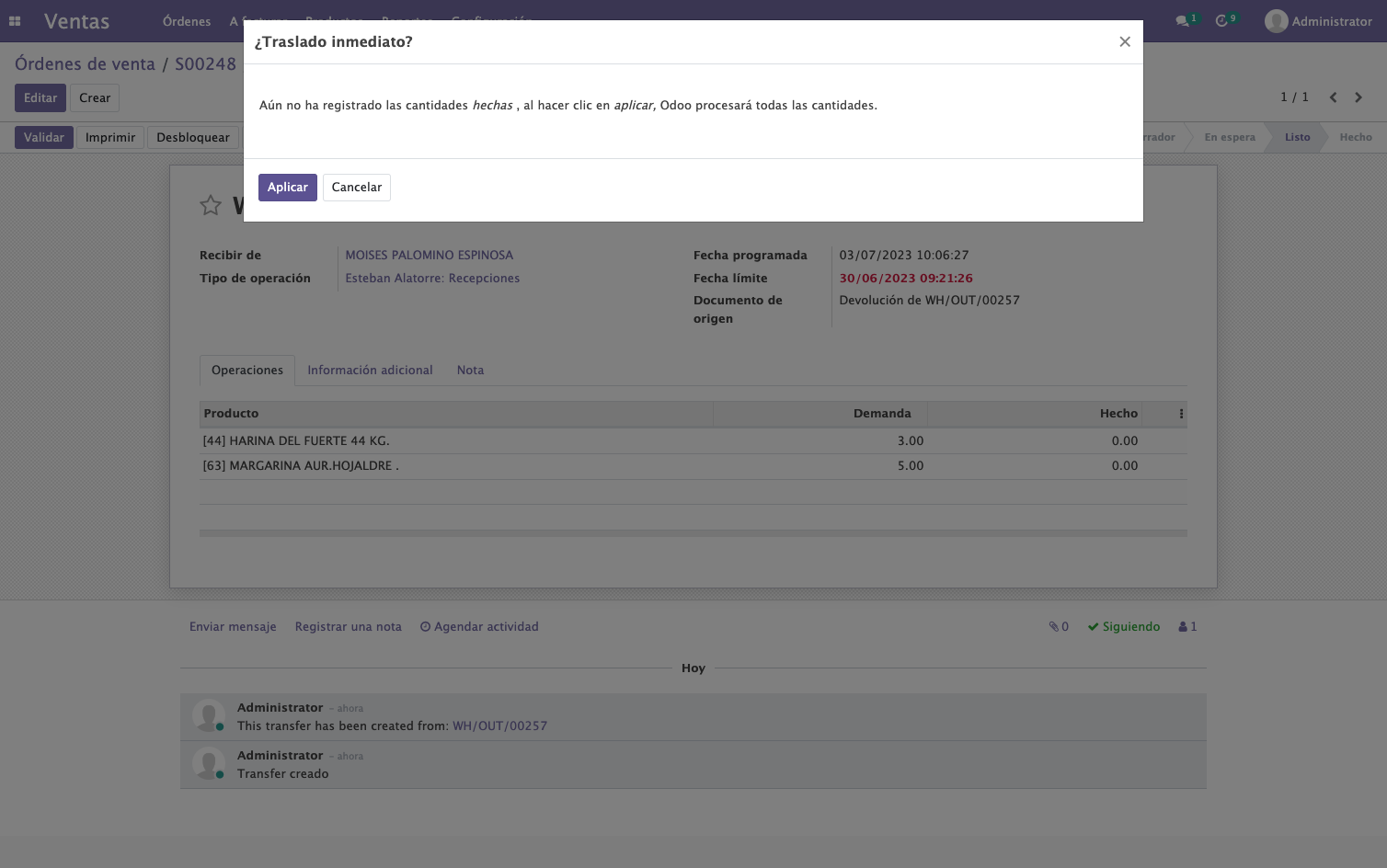Switch to the Nota tab
Viewport: 1387px width, 868px height.
[x=470, y=371]
